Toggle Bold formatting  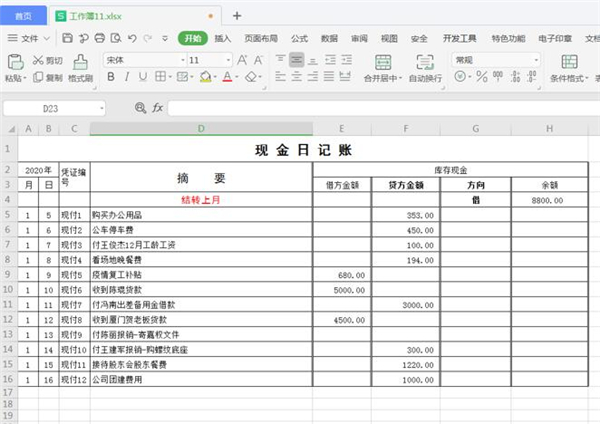(111, 77)
